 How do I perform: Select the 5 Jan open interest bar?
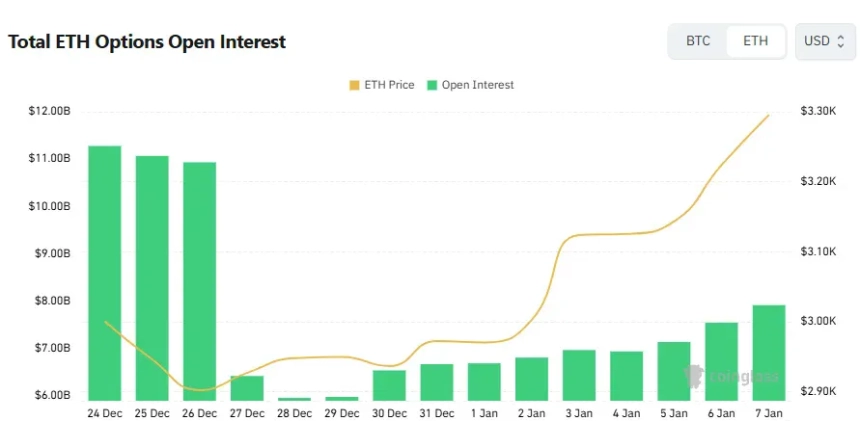pos(674,370)
